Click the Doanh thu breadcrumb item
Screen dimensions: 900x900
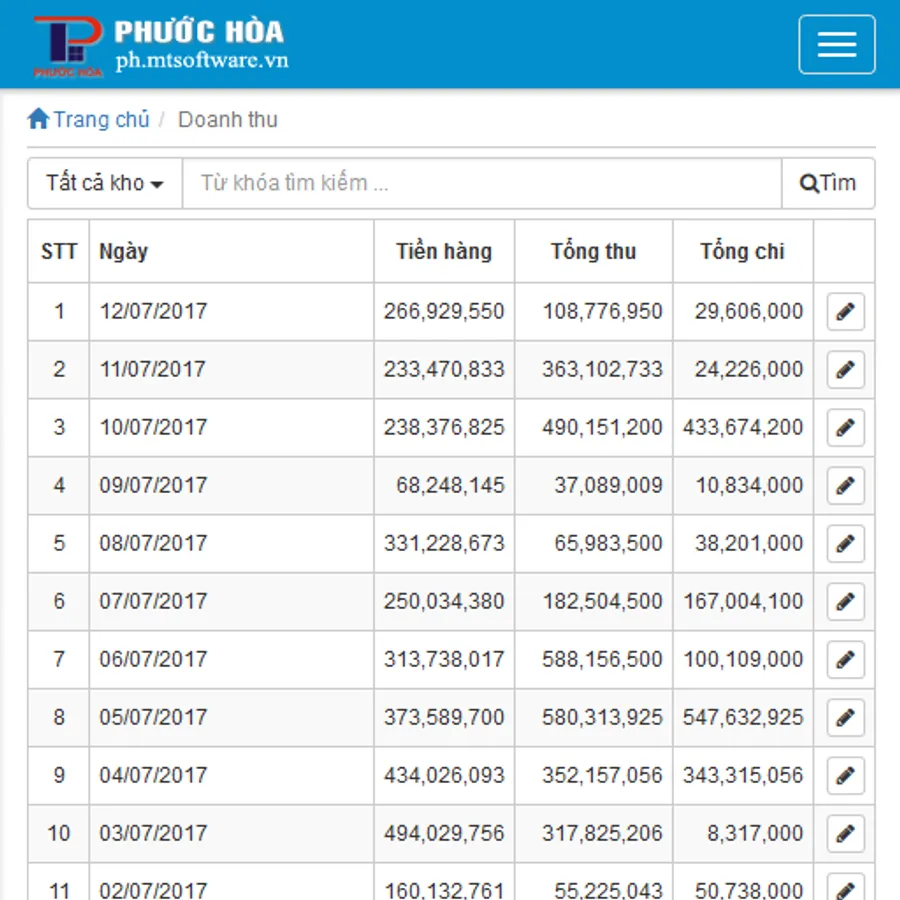point(228,120)
